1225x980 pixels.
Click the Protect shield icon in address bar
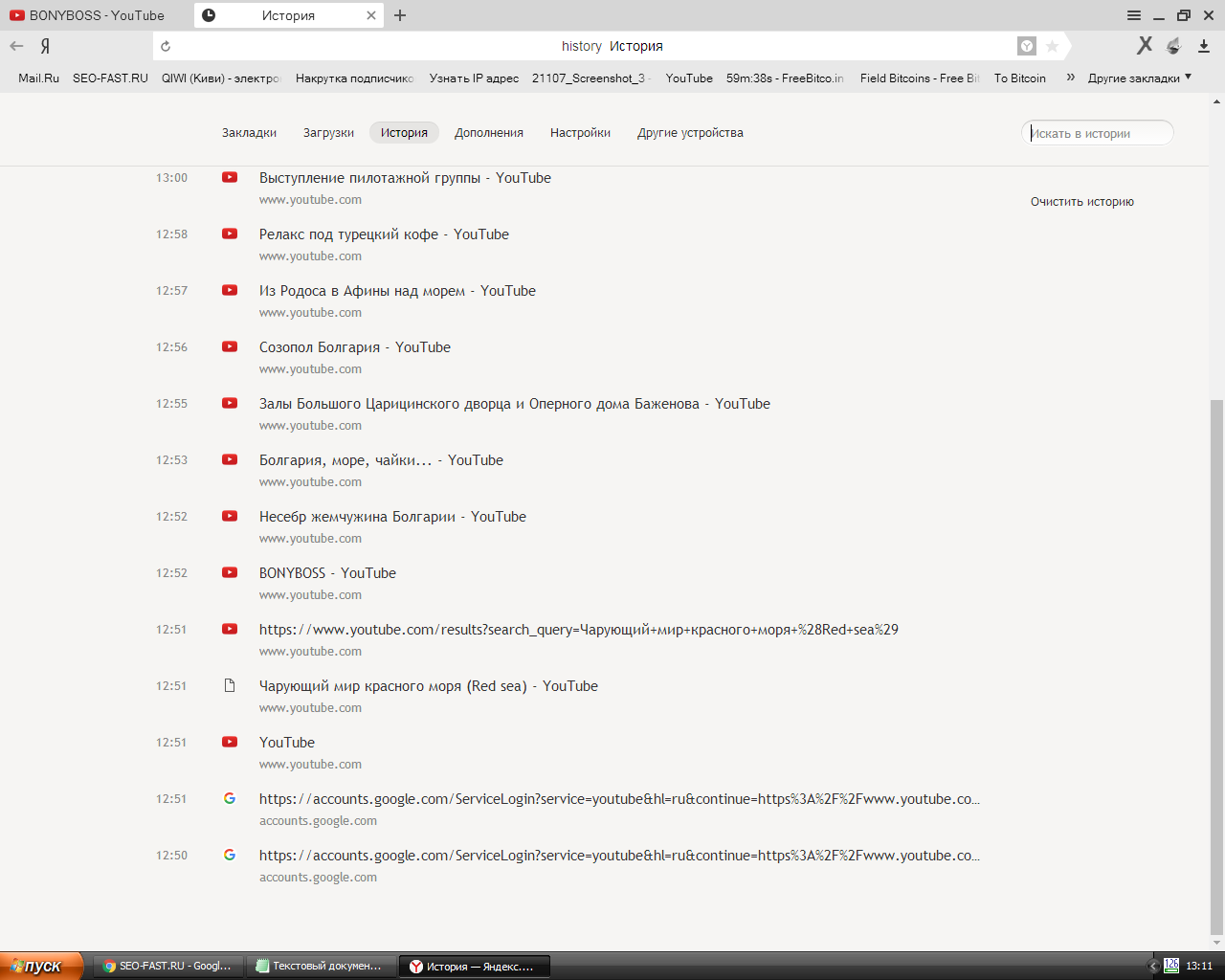(x=1027, y=46)
